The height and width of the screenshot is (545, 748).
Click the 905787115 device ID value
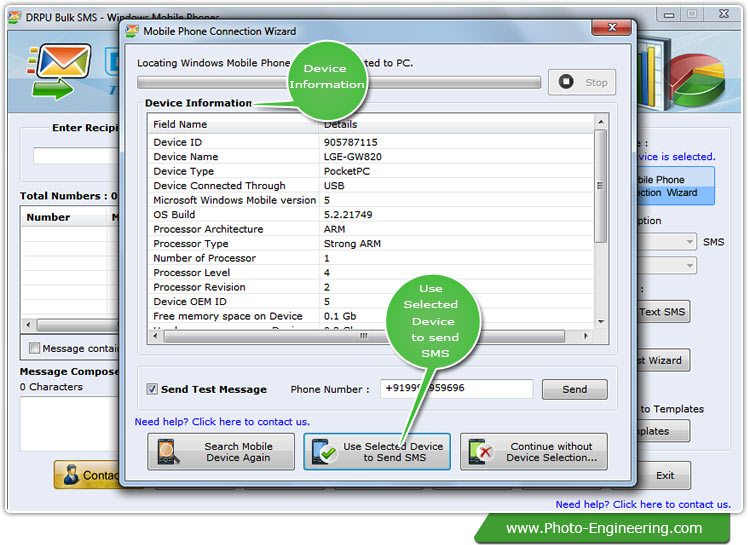(351, 142)
